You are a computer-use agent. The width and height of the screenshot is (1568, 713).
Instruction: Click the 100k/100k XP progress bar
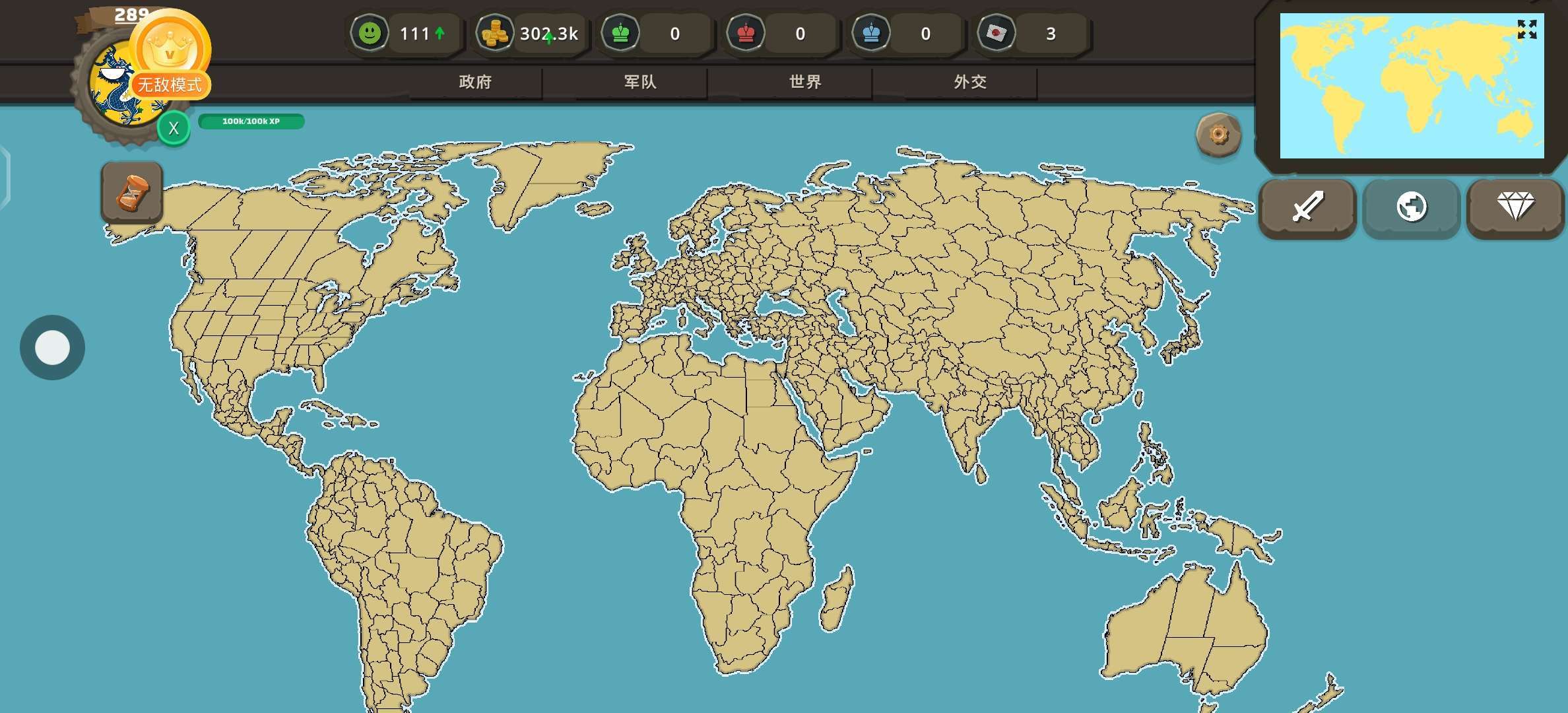tap(251, 121)
